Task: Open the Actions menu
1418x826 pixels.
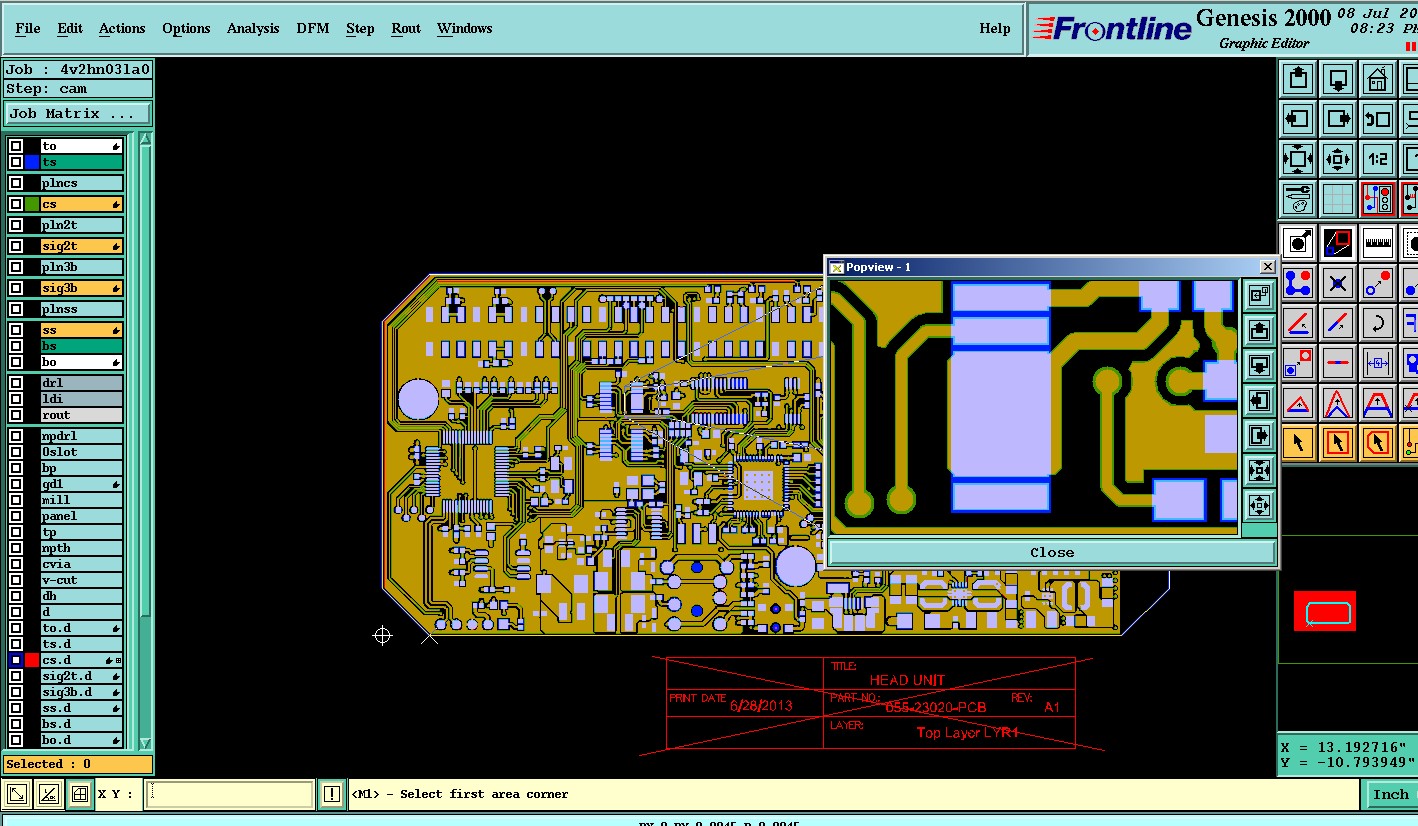Action: pos(122,28)
